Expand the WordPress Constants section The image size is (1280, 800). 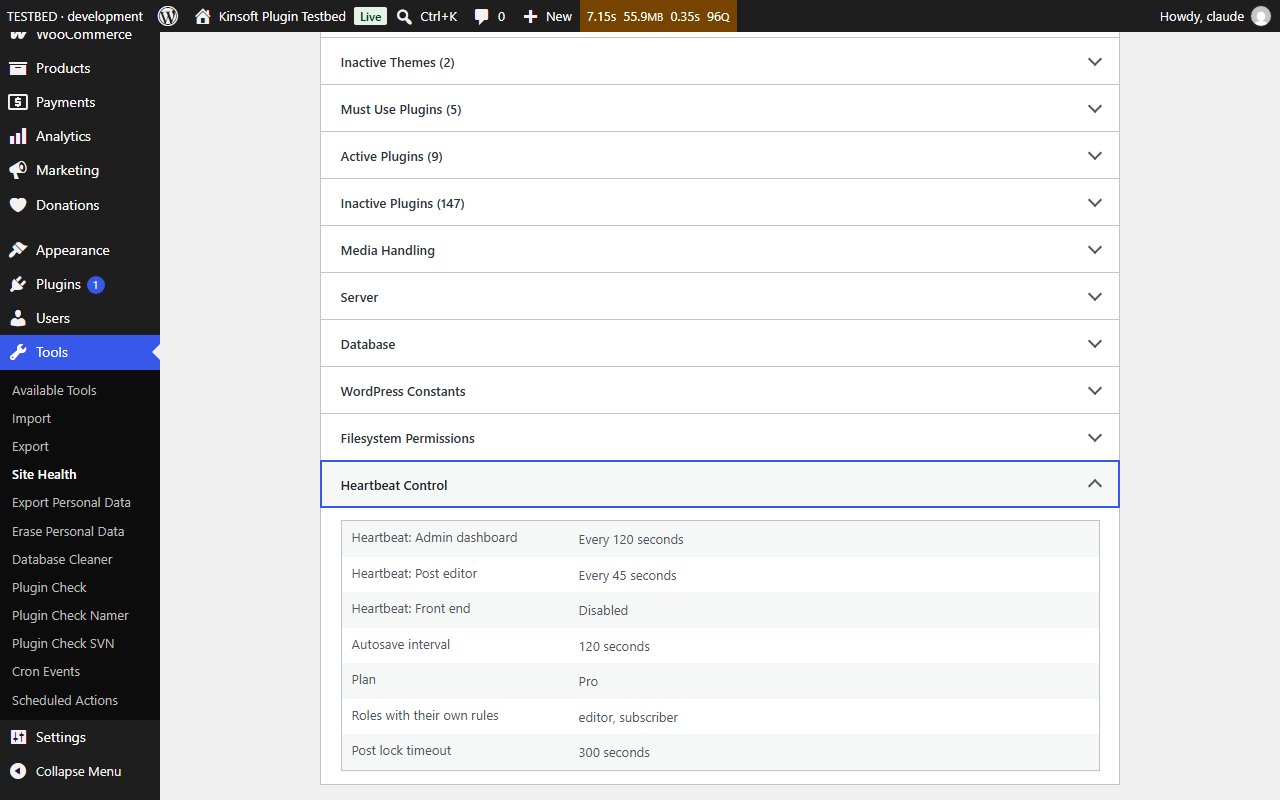click(719, 391)
